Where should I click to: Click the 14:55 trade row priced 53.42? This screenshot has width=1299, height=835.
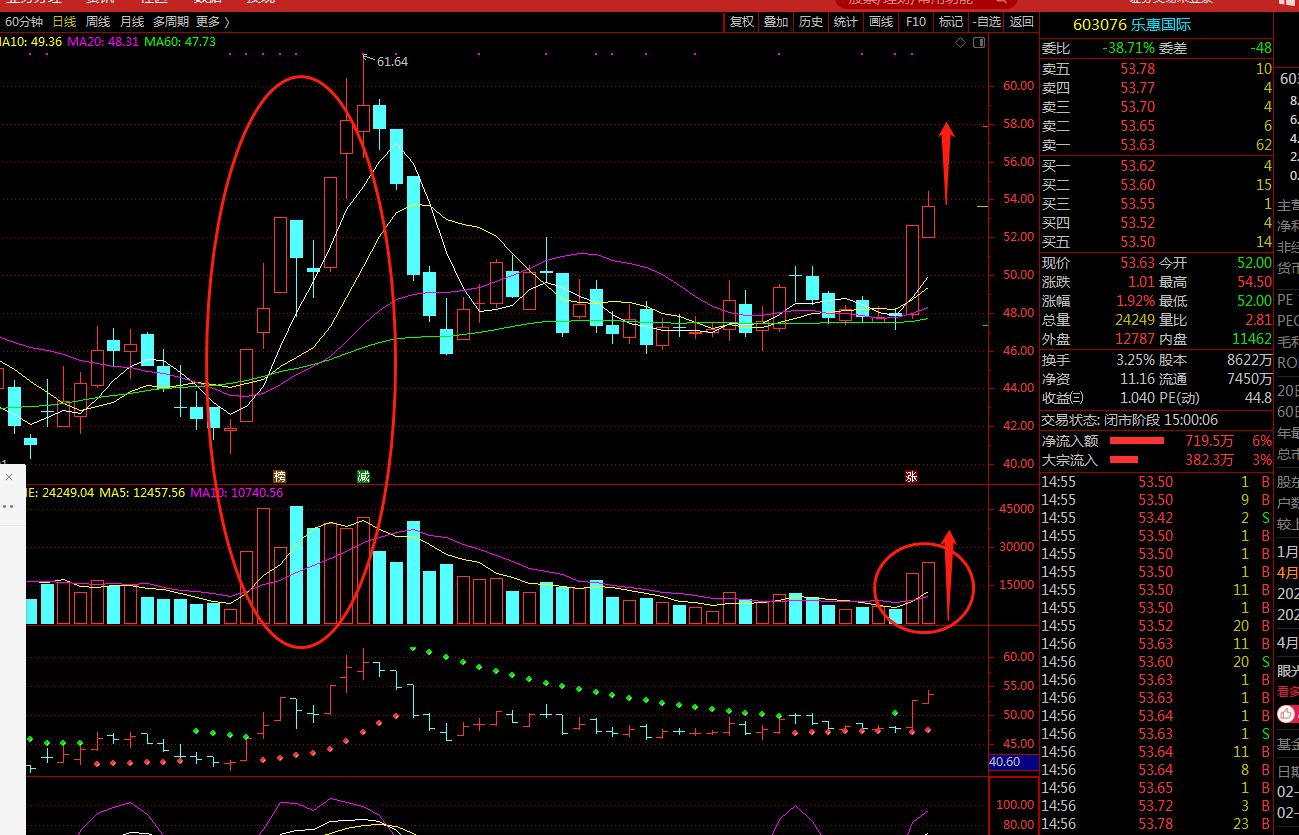point(1158,518)
